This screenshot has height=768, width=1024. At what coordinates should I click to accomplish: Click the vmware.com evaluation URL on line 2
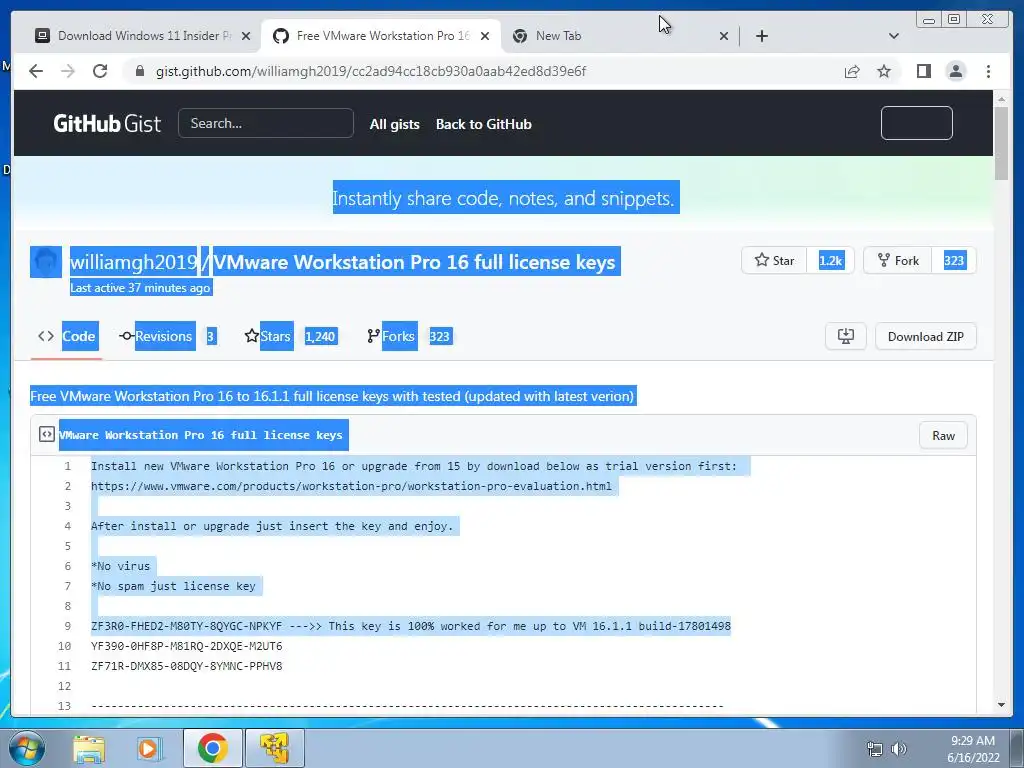tap(351, 486)
